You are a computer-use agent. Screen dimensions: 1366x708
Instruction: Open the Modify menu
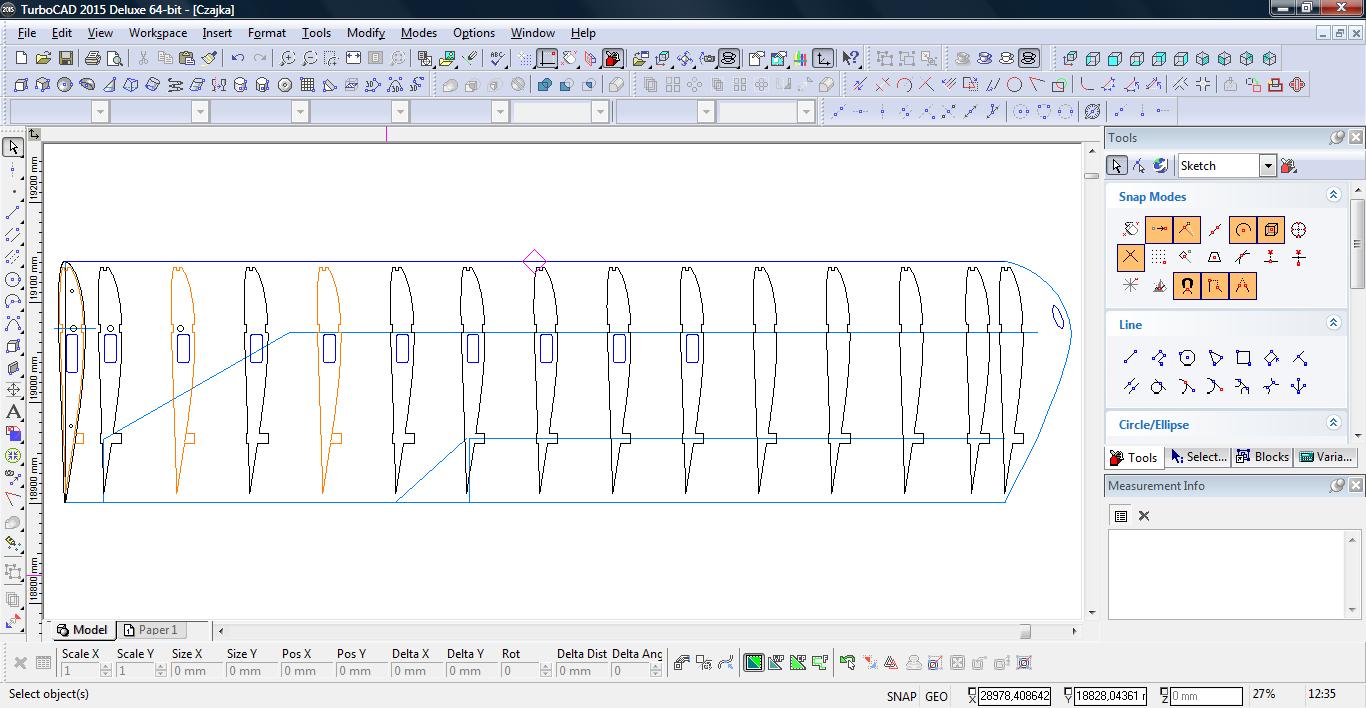click(x=365, y=33)
